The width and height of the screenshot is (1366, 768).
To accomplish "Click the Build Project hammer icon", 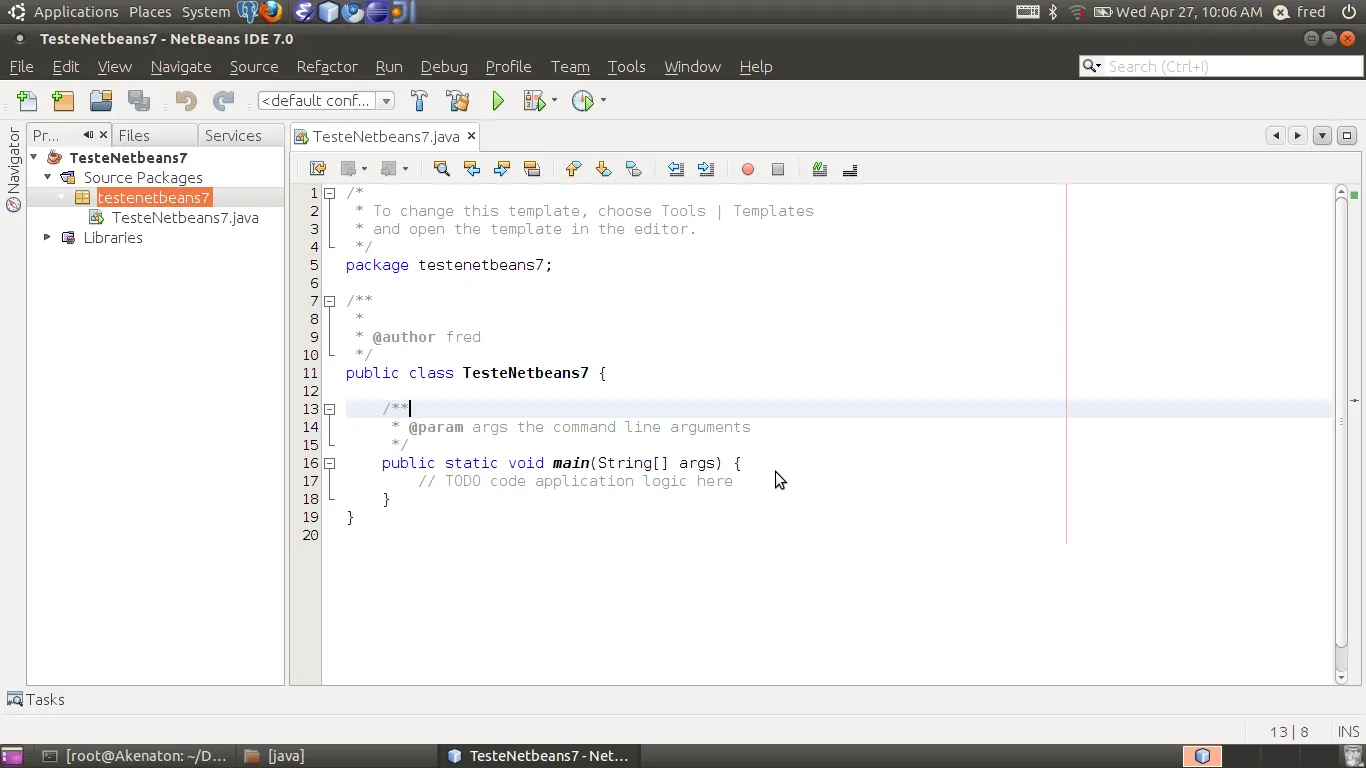I will coord(419,101).
